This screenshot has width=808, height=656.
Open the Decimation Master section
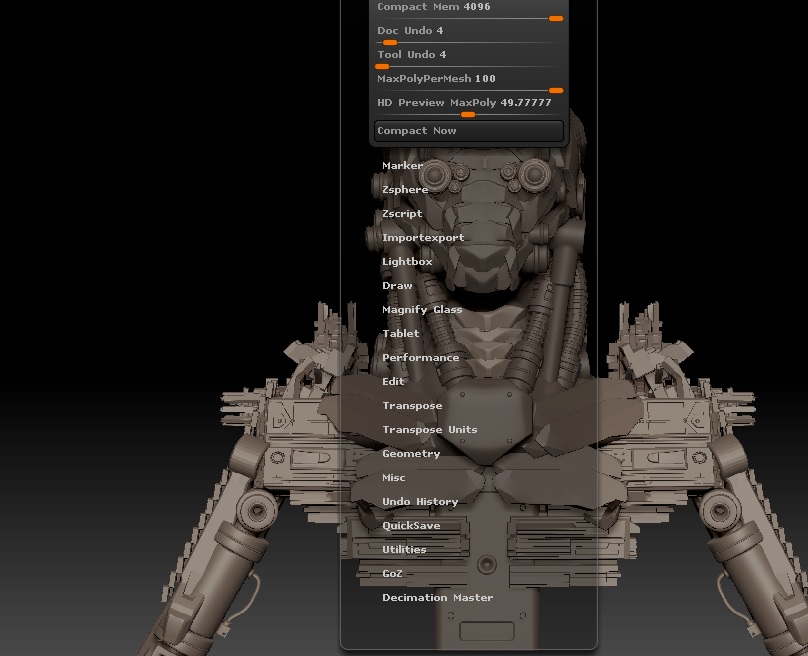click(x=437, y=597)
